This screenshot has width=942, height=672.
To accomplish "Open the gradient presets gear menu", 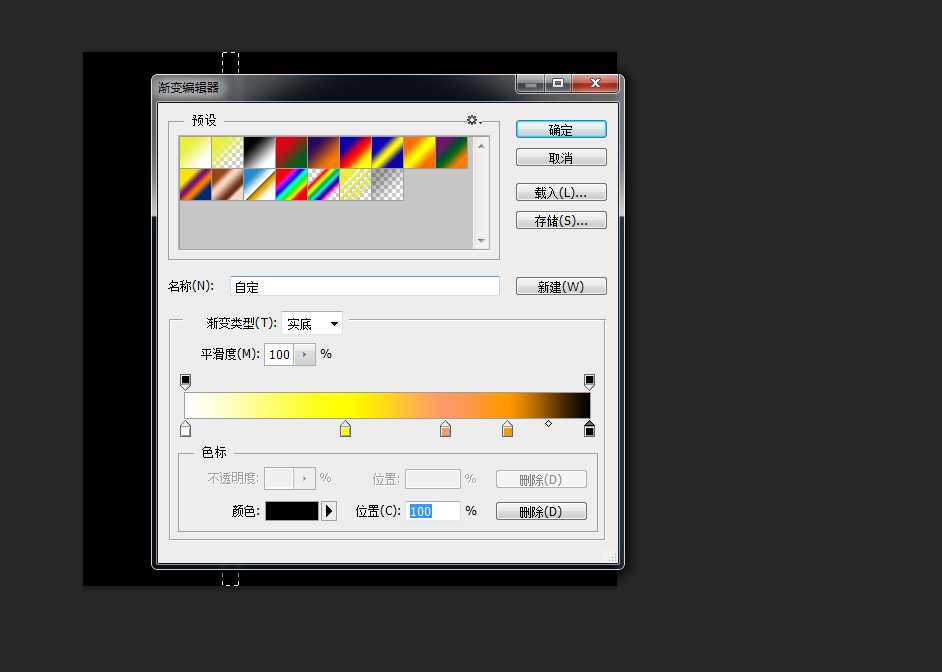I will pos(472,119).
